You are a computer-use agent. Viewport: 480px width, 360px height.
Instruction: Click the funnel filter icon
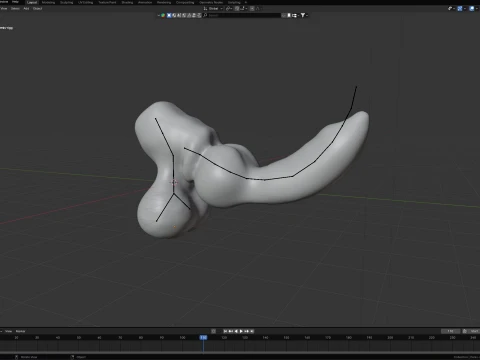(303, 15)
